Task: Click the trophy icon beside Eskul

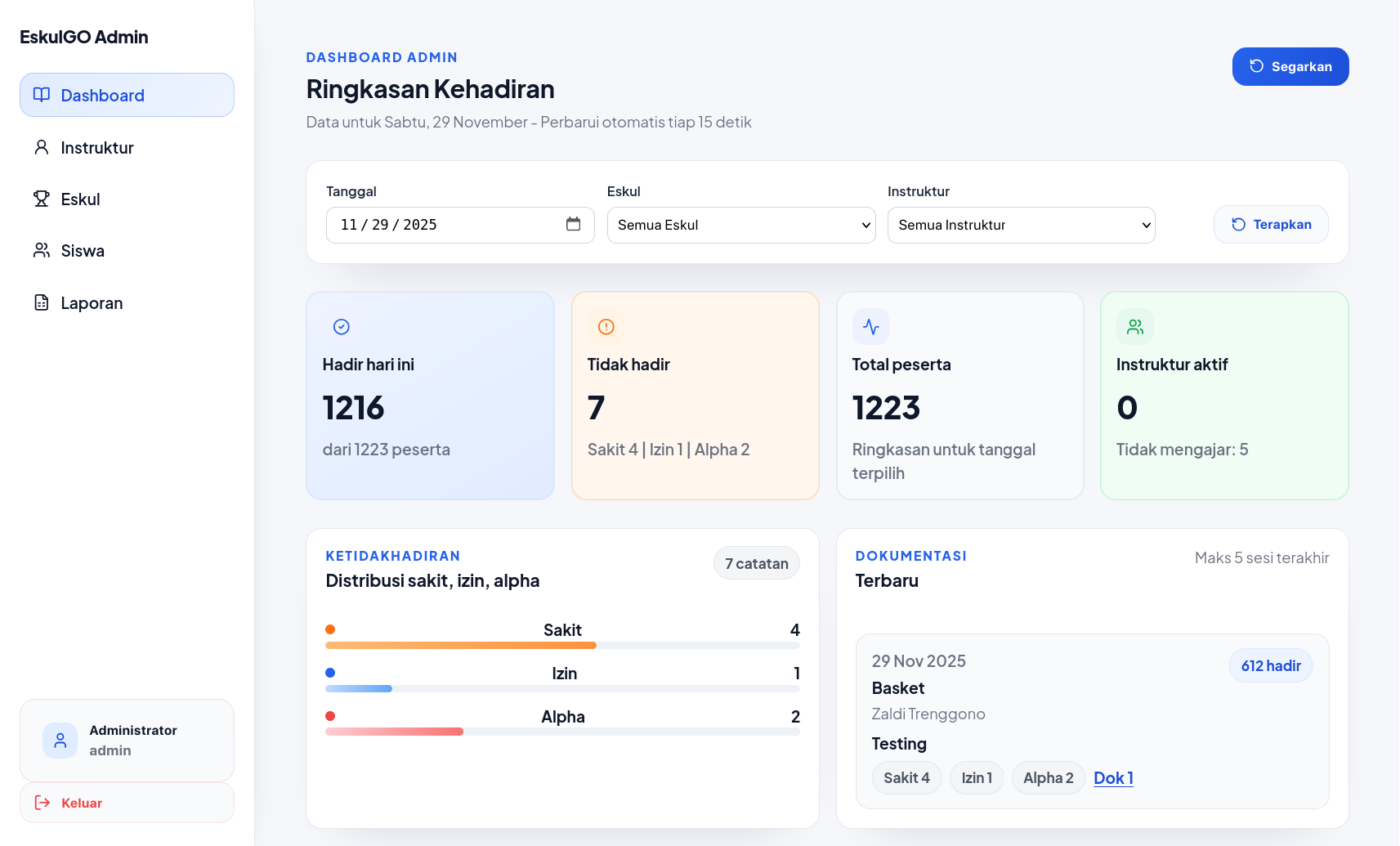Action: (41, 199)
